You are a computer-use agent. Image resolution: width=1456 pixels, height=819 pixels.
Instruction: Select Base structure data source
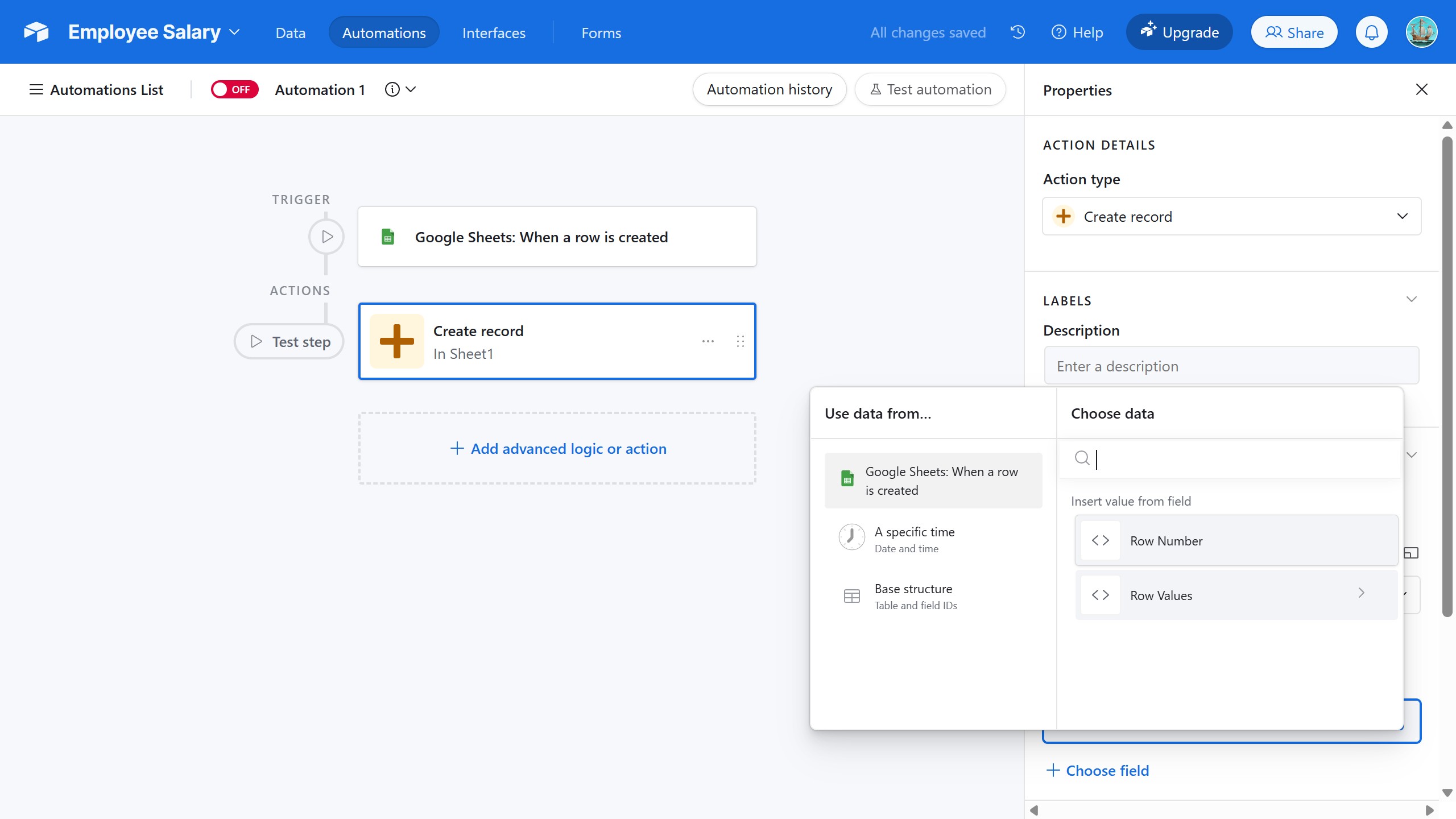(933, 595)
